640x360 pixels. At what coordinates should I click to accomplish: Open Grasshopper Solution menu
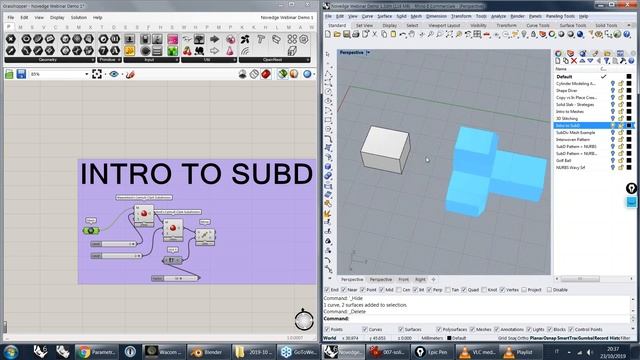[79, 18]
